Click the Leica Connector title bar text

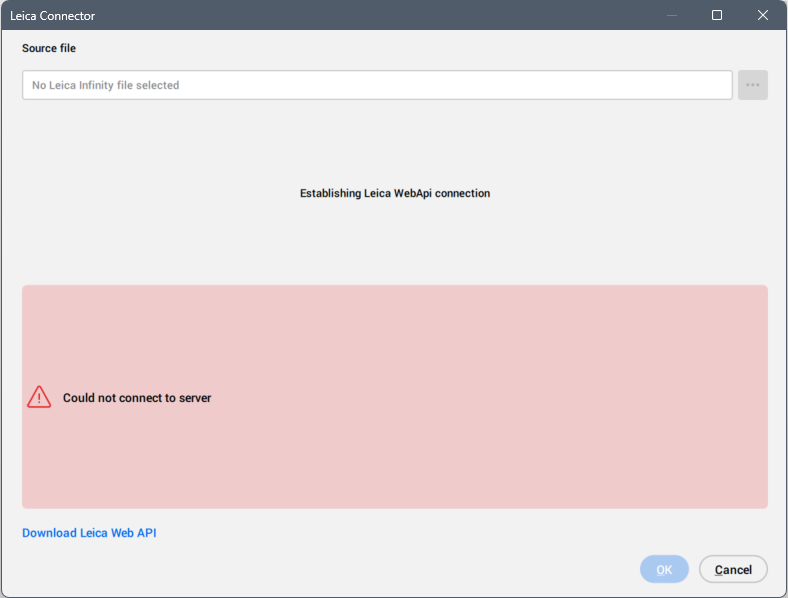53,16
